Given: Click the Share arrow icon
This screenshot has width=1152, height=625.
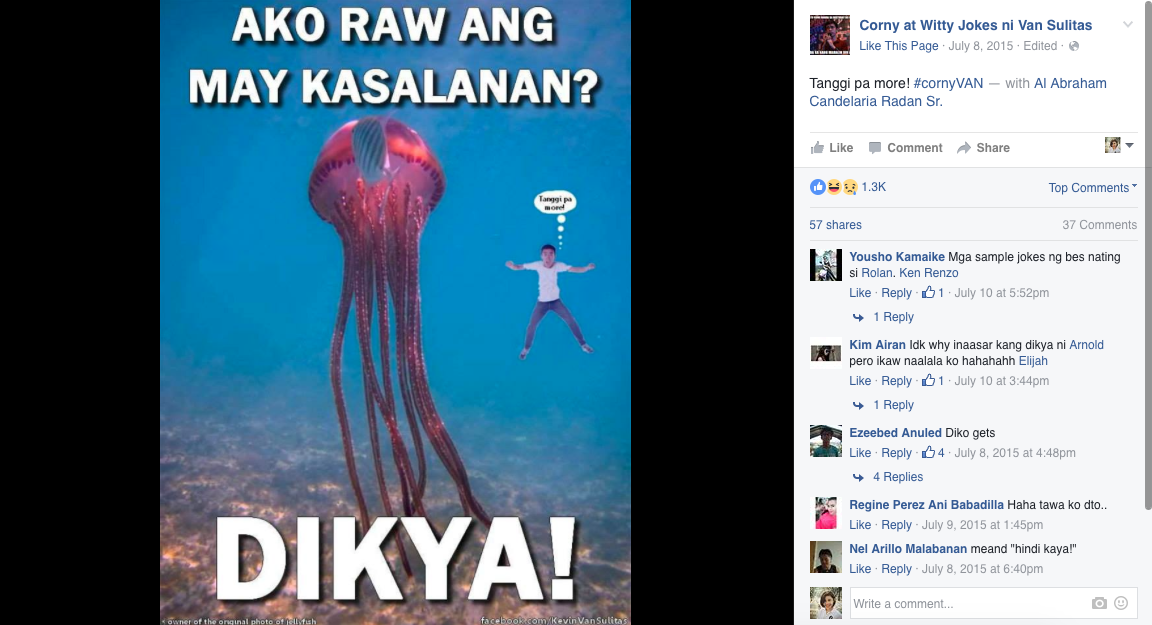Looking at the screenshot, I should [964, 148].
